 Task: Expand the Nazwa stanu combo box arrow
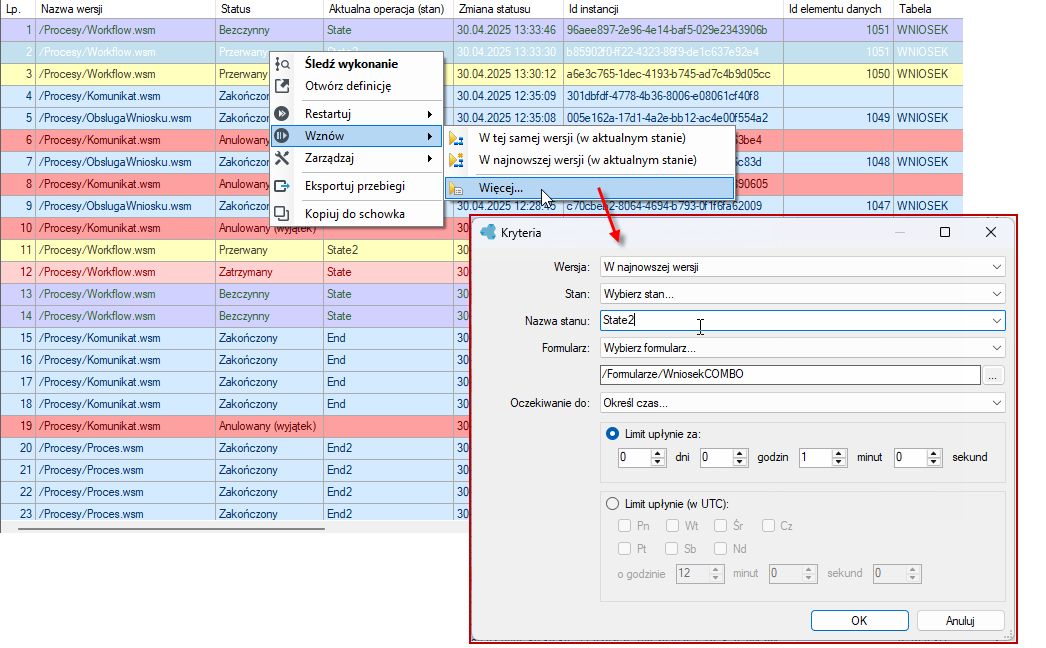(x=997, y=321)
